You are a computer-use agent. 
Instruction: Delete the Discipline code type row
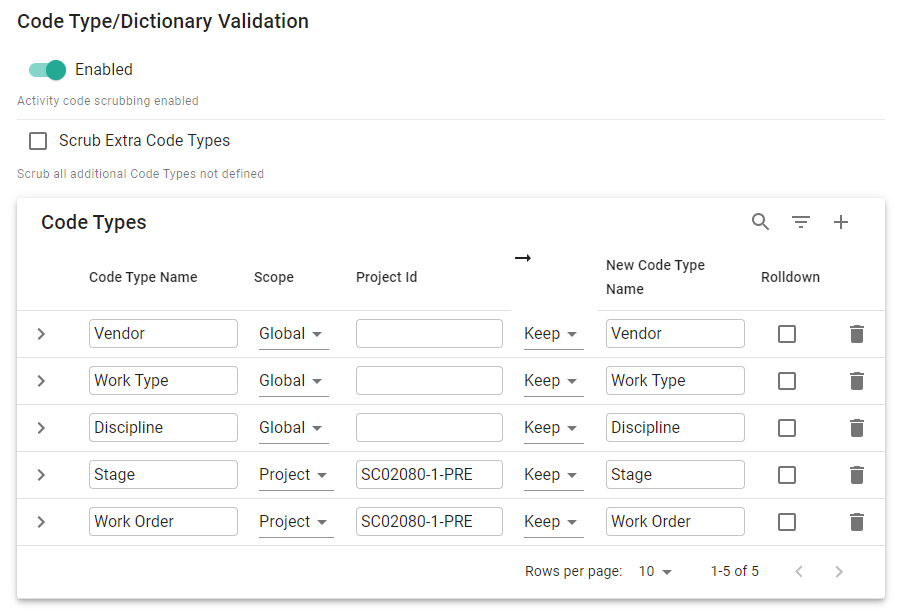(857, 428)
